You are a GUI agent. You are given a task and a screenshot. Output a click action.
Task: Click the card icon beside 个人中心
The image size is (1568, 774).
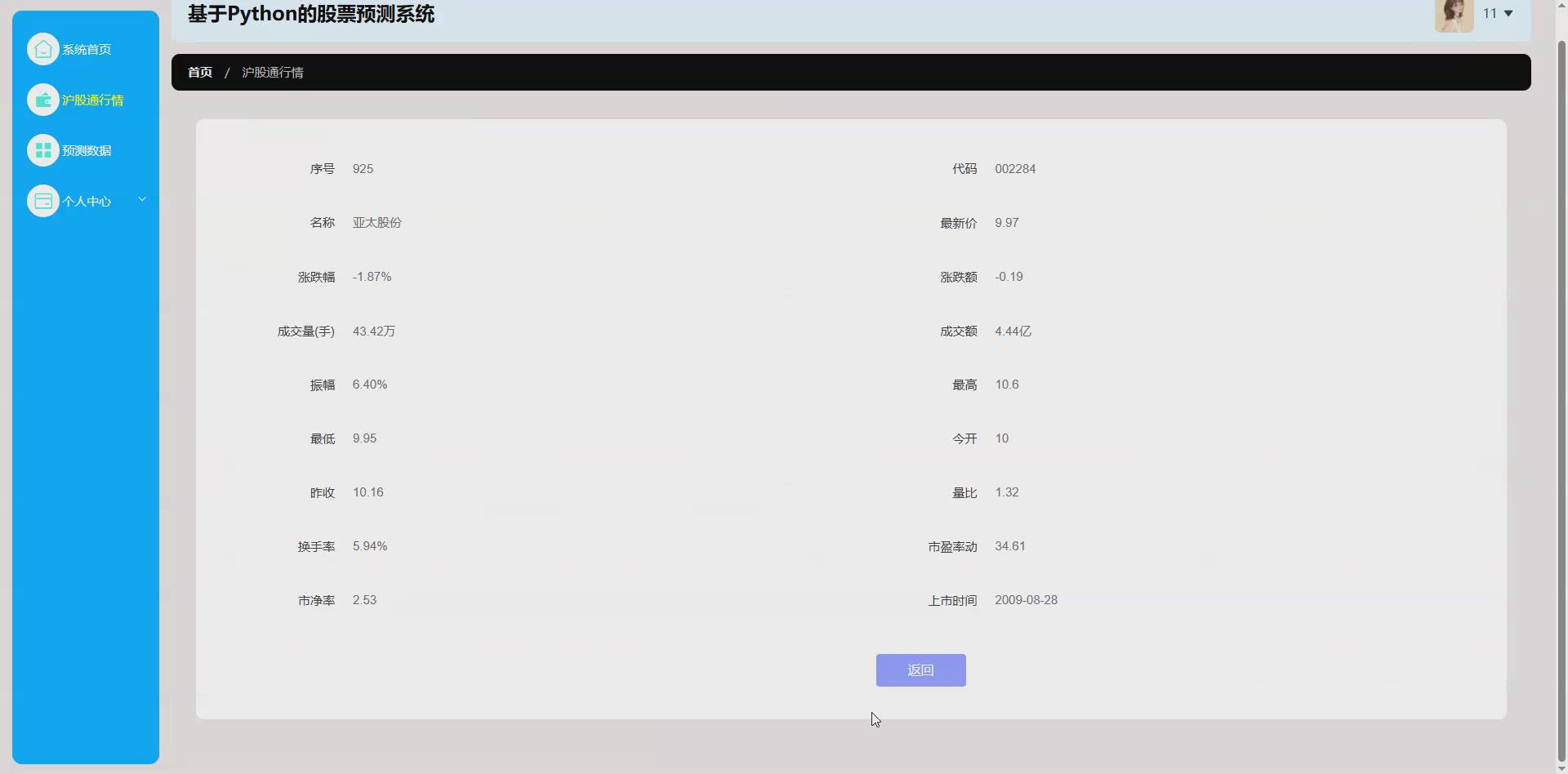tap(43, 201)
